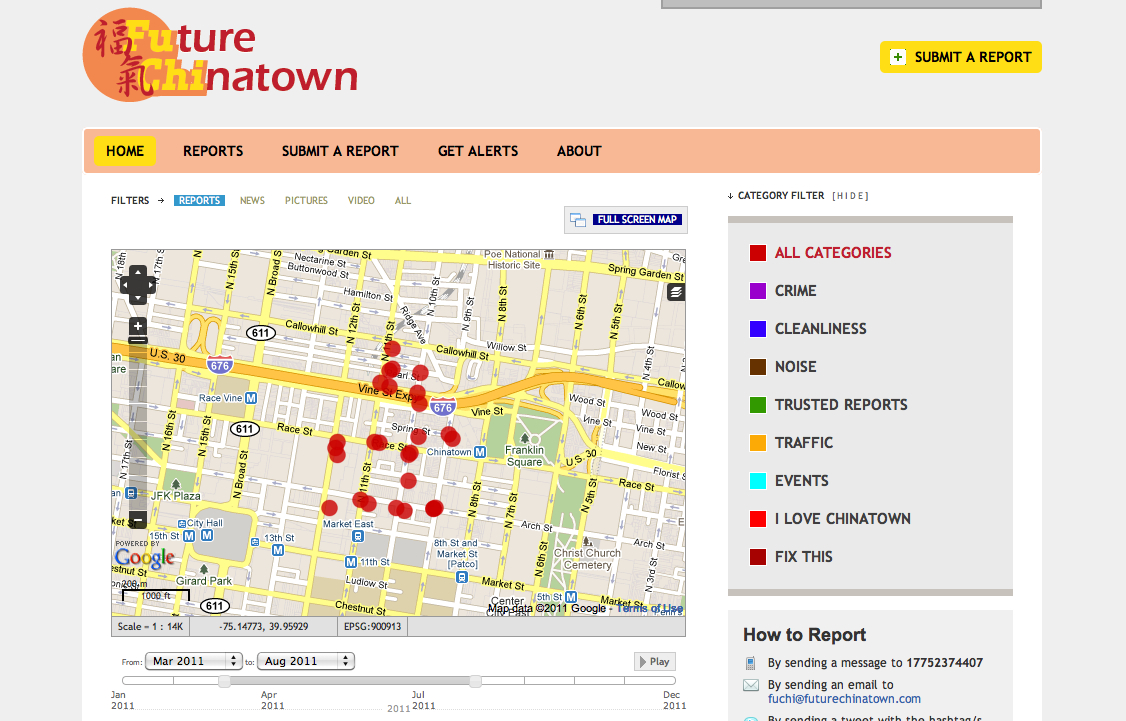Select the Fix This category
The height and width of the screenshot is (721, 1126).
(x=791, y=557)
